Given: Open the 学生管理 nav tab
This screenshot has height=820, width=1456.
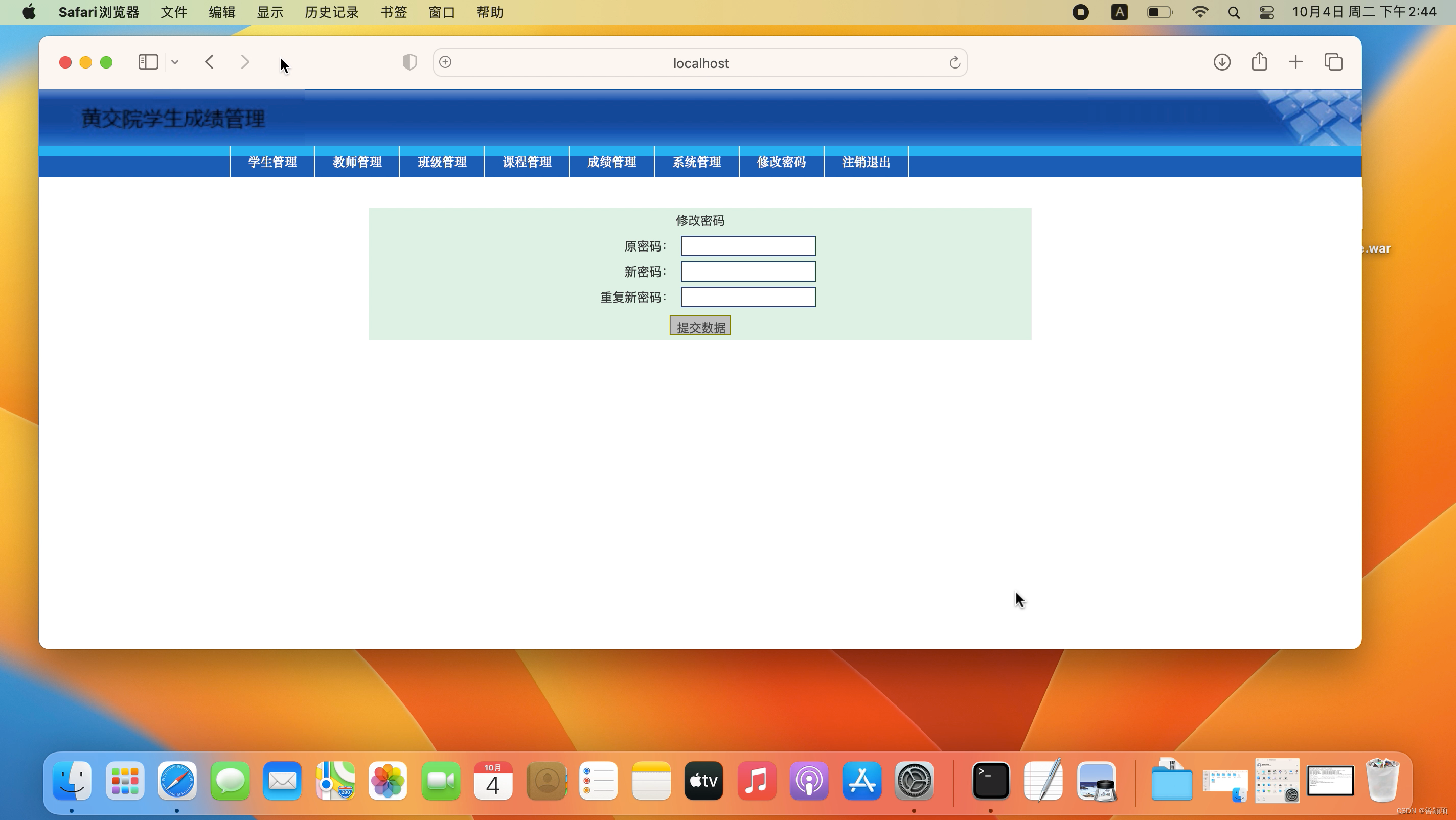Looking at the screenshot, I should [x=272, y=162].
